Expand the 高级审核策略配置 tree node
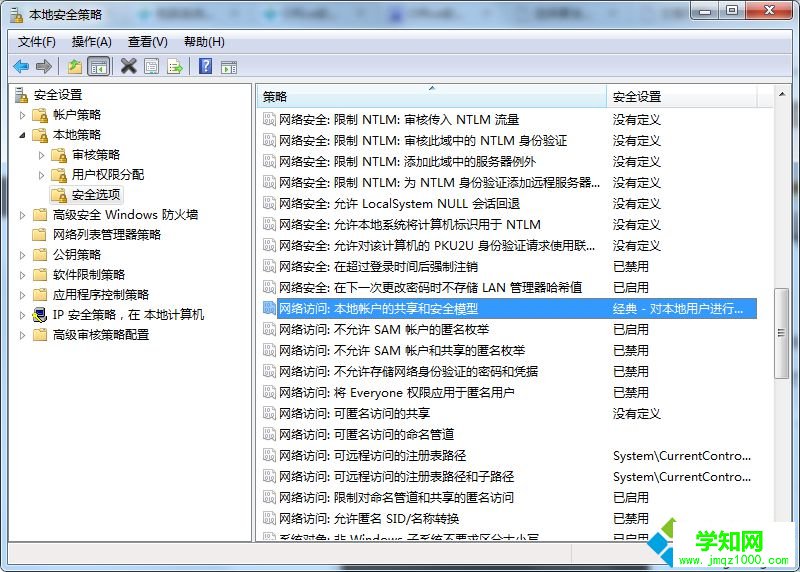The width and height of the screenshot is (800, 572). point(22,335)
